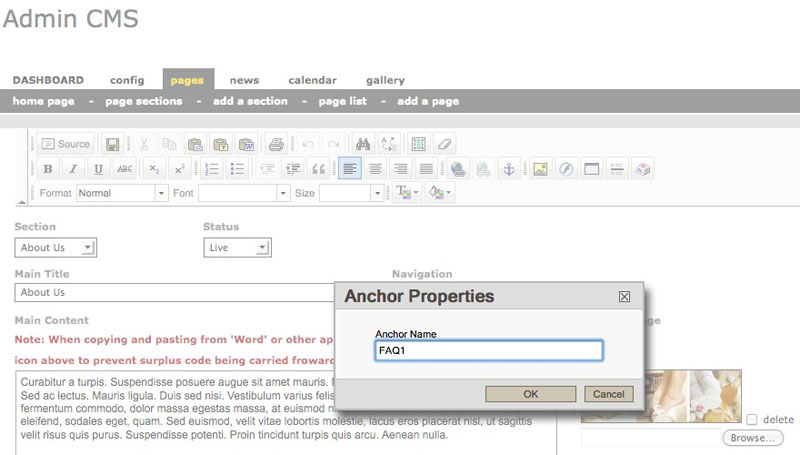800x455 pixels.
Task: Expand the Section dropdown showing About Us
Action: point(56,248)
